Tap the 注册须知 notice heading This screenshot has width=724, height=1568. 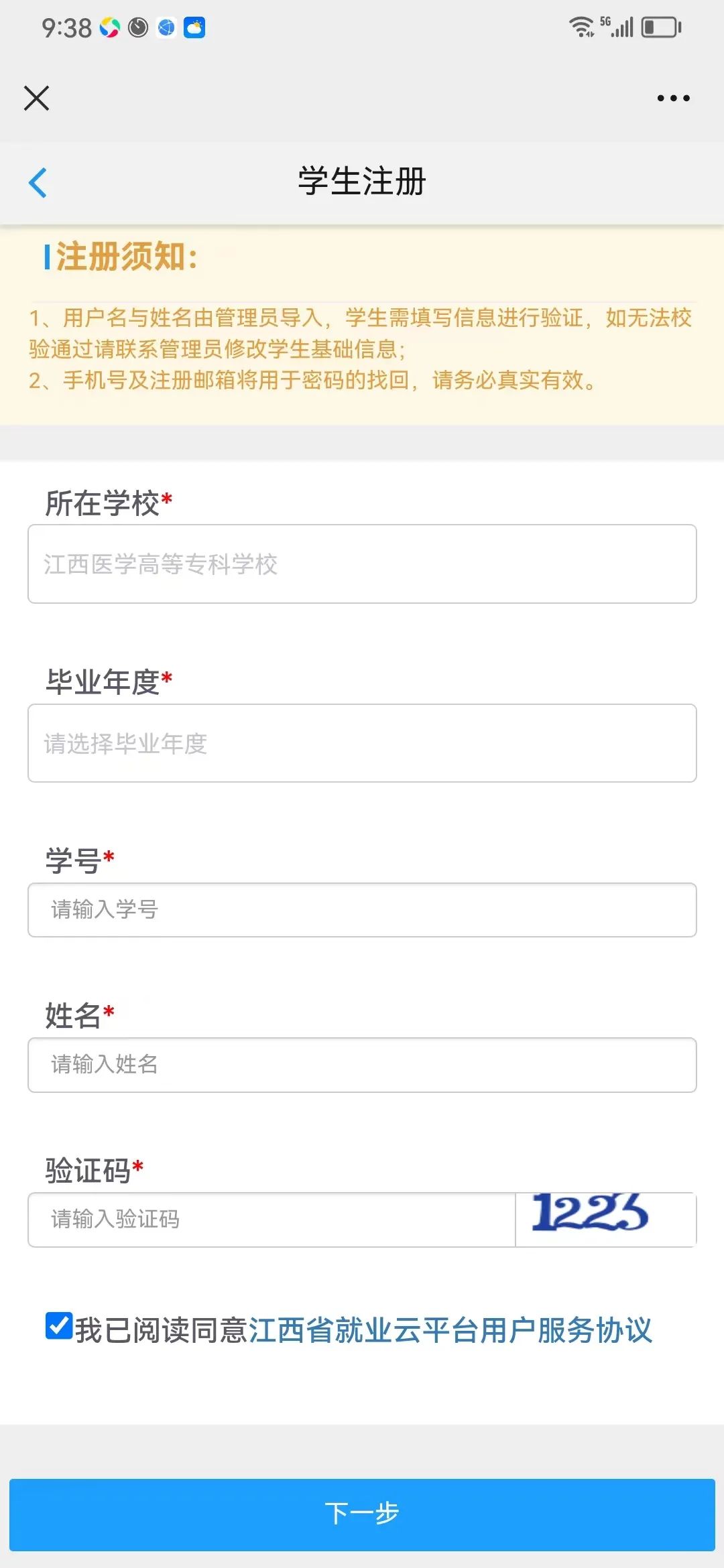tap(127, 257)
